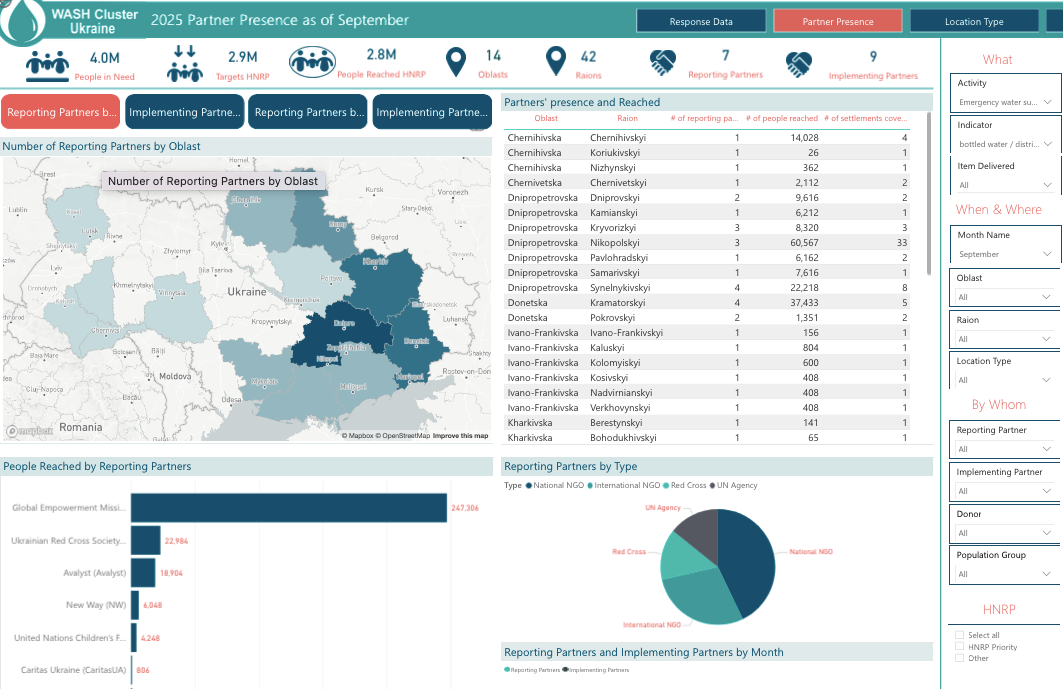This screenshot has width=1063, height=689.
Task: Click the red 'Reporting Partners b...' button
Action: click(x=61, y=113)
